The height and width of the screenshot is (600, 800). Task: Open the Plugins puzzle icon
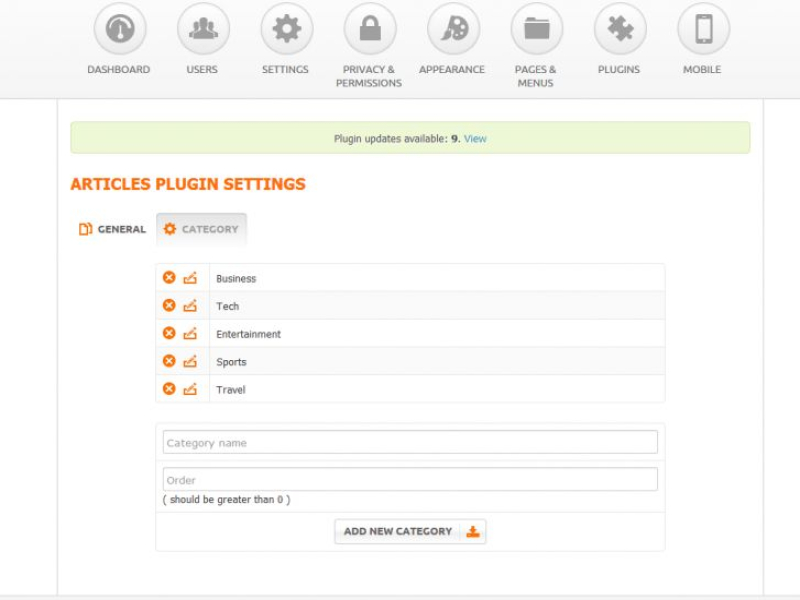tap(619, 29)
